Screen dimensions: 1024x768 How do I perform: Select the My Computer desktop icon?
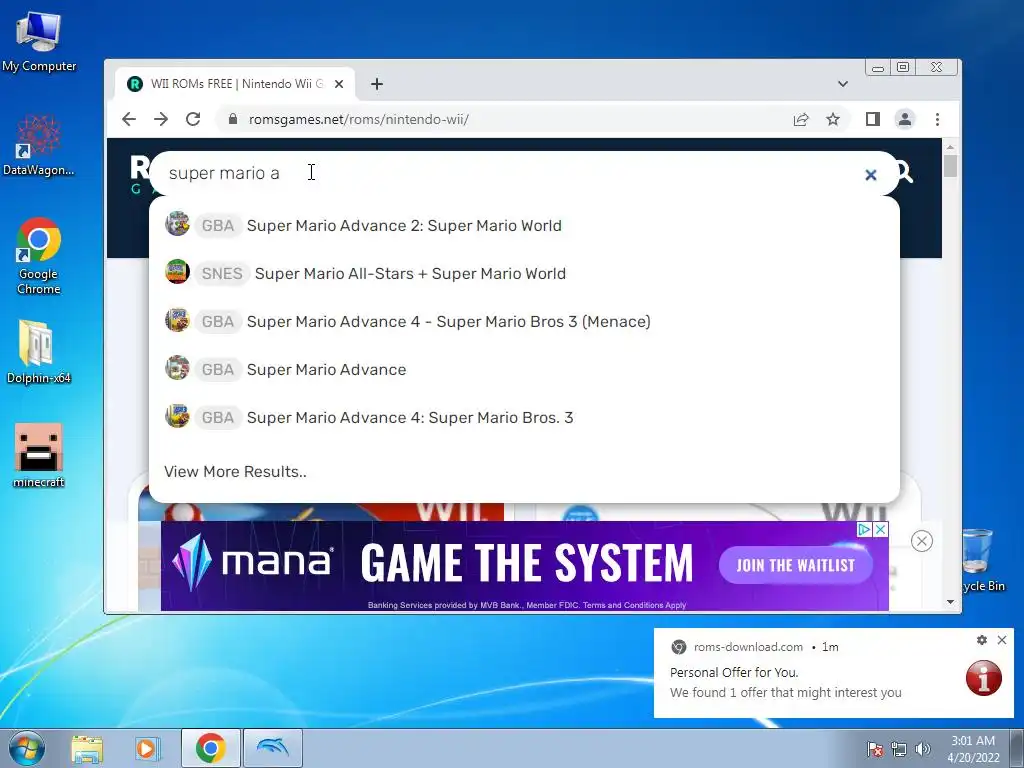click(x=39, y=40)
